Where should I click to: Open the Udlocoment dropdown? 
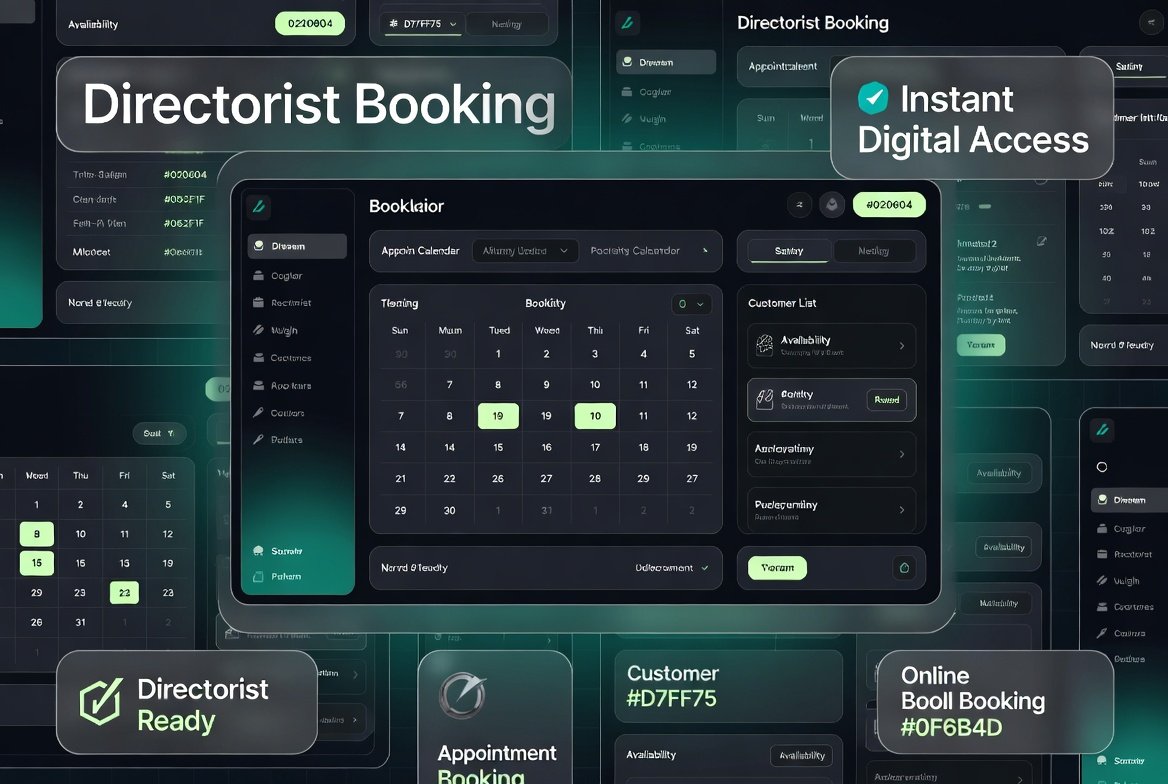pos(672,568)
